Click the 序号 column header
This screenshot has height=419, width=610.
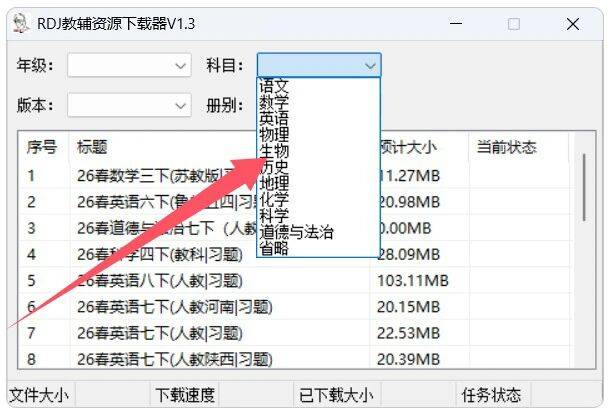click(x=42, y=147)
